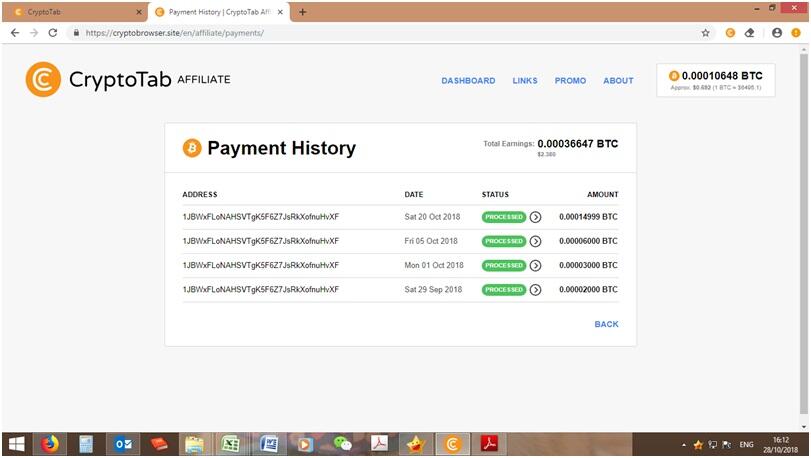
Task: Open the LINKS page
Action: coord(524,81)
